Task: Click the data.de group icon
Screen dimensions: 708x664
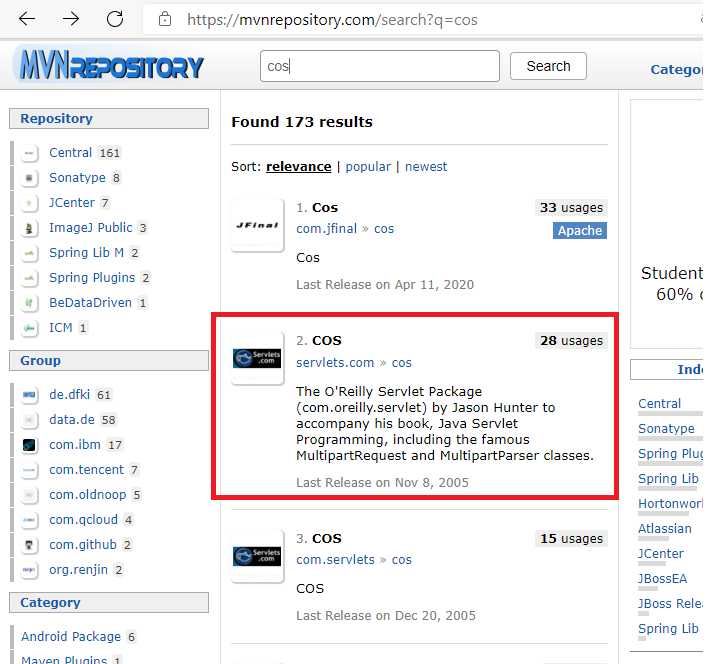Action: click(x=29, y=420)
